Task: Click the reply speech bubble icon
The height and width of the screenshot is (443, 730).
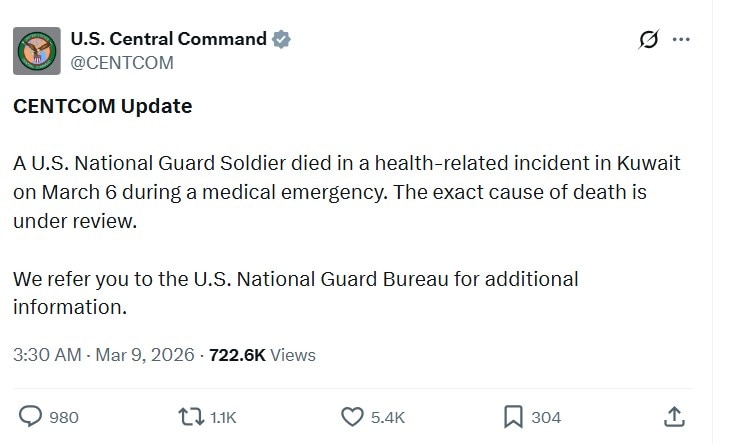Action: tap(31, 416)
